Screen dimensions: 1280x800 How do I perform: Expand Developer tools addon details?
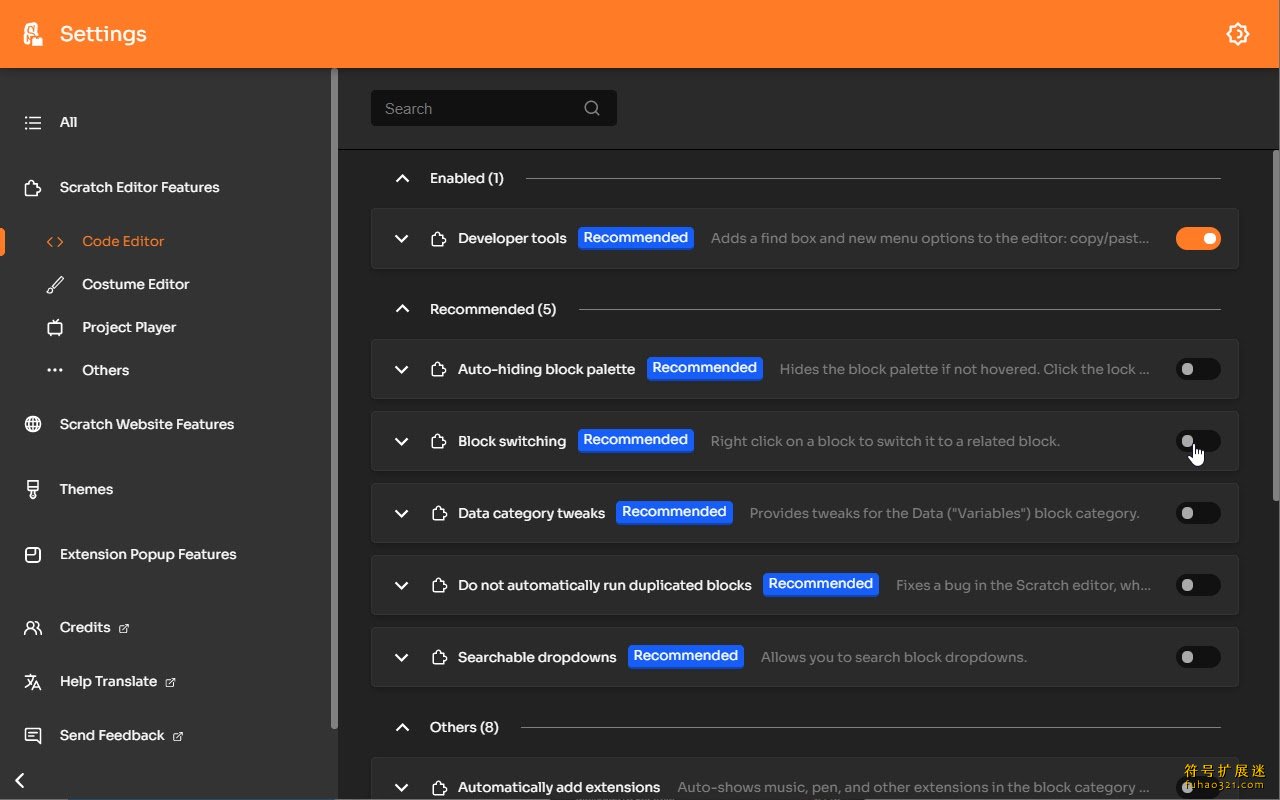(x=402, y=239)
